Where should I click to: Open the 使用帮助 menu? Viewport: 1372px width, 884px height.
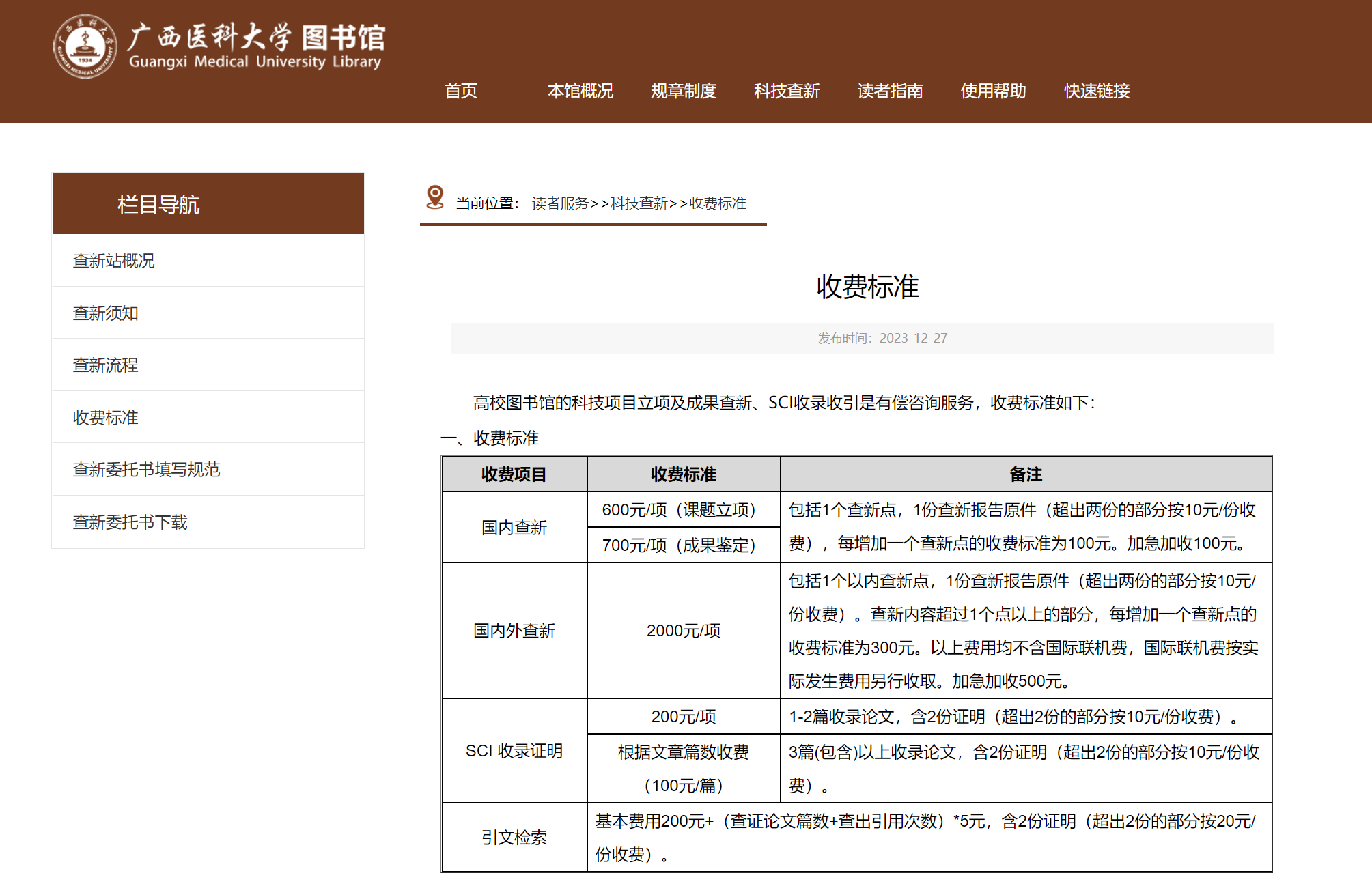point(994,91)
